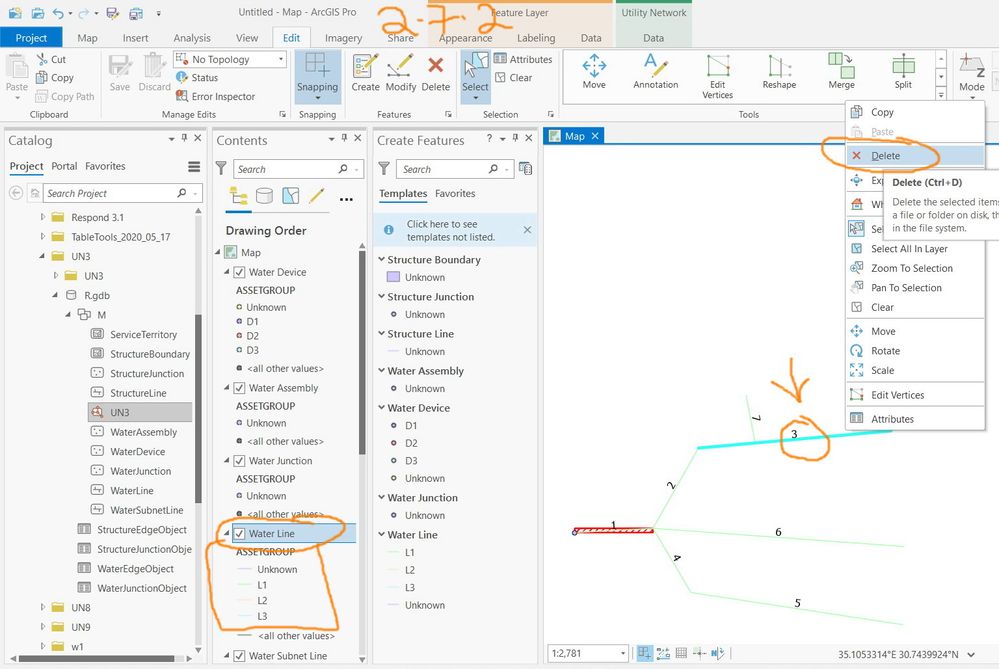This screenshot has width=999, height=669.
Task: Select the UN3 utility network item
Action: pyautogui.click(x=120, y=412)
